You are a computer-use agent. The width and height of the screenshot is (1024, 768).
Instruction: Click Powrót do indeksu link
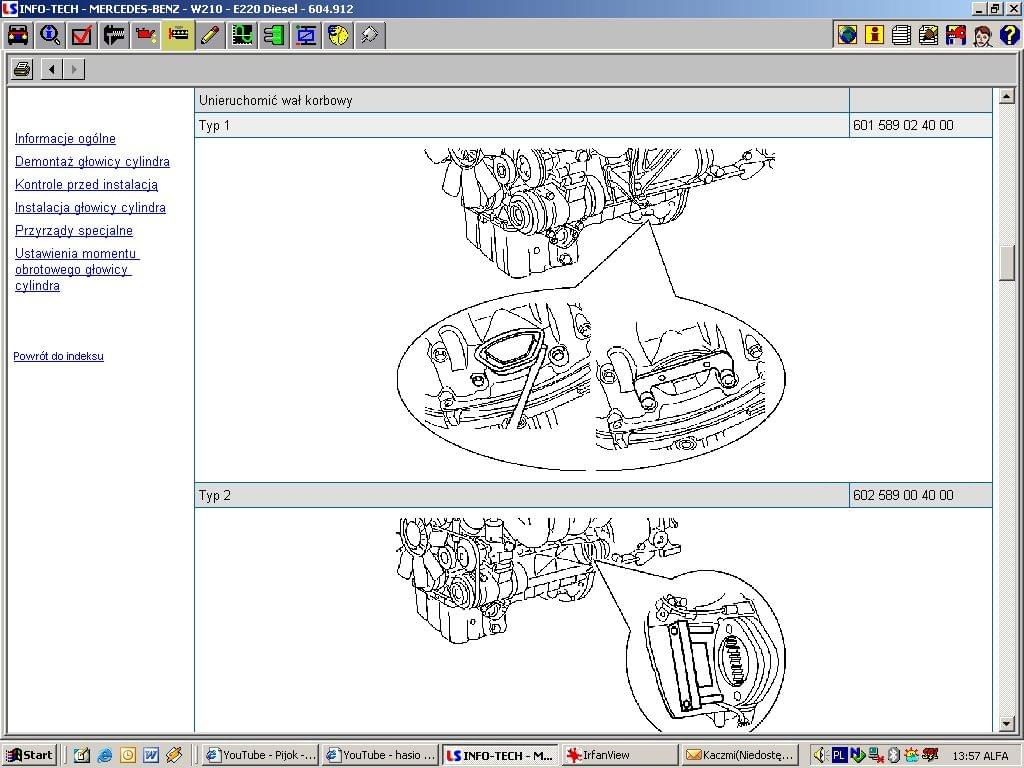pos(58,356)
